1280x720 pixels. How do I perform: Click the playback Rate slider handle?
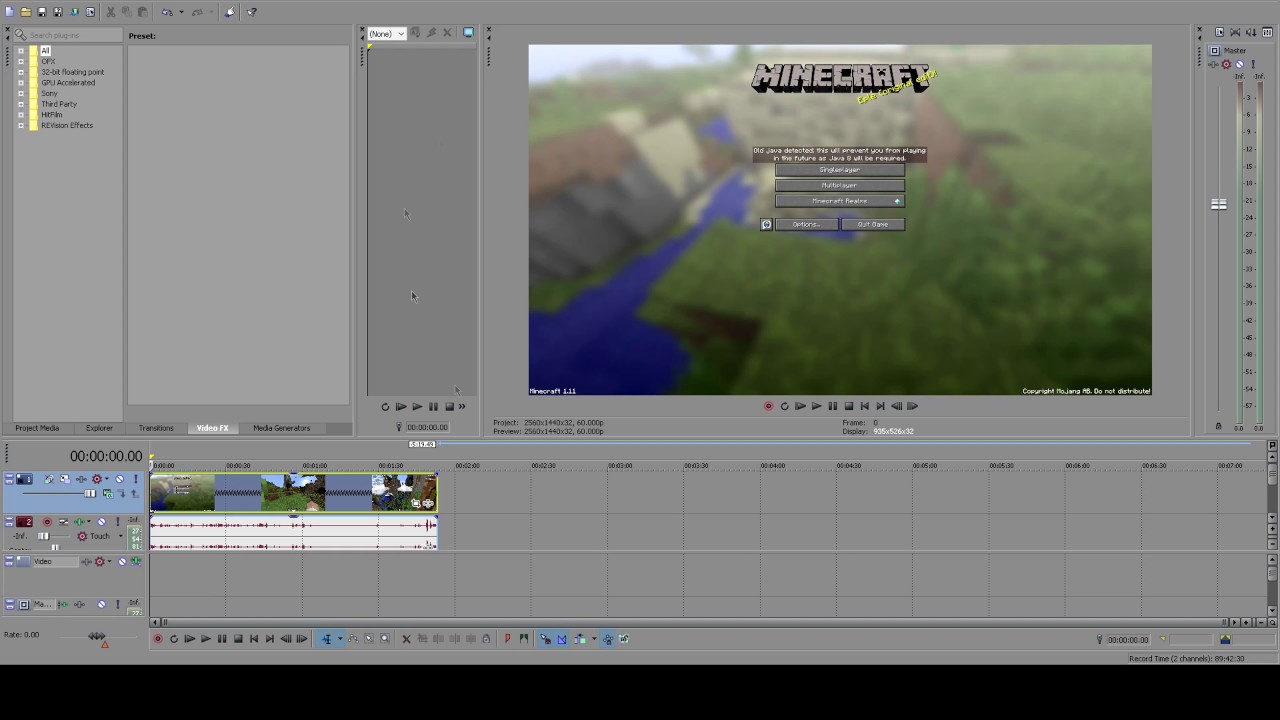pos(97,636)
